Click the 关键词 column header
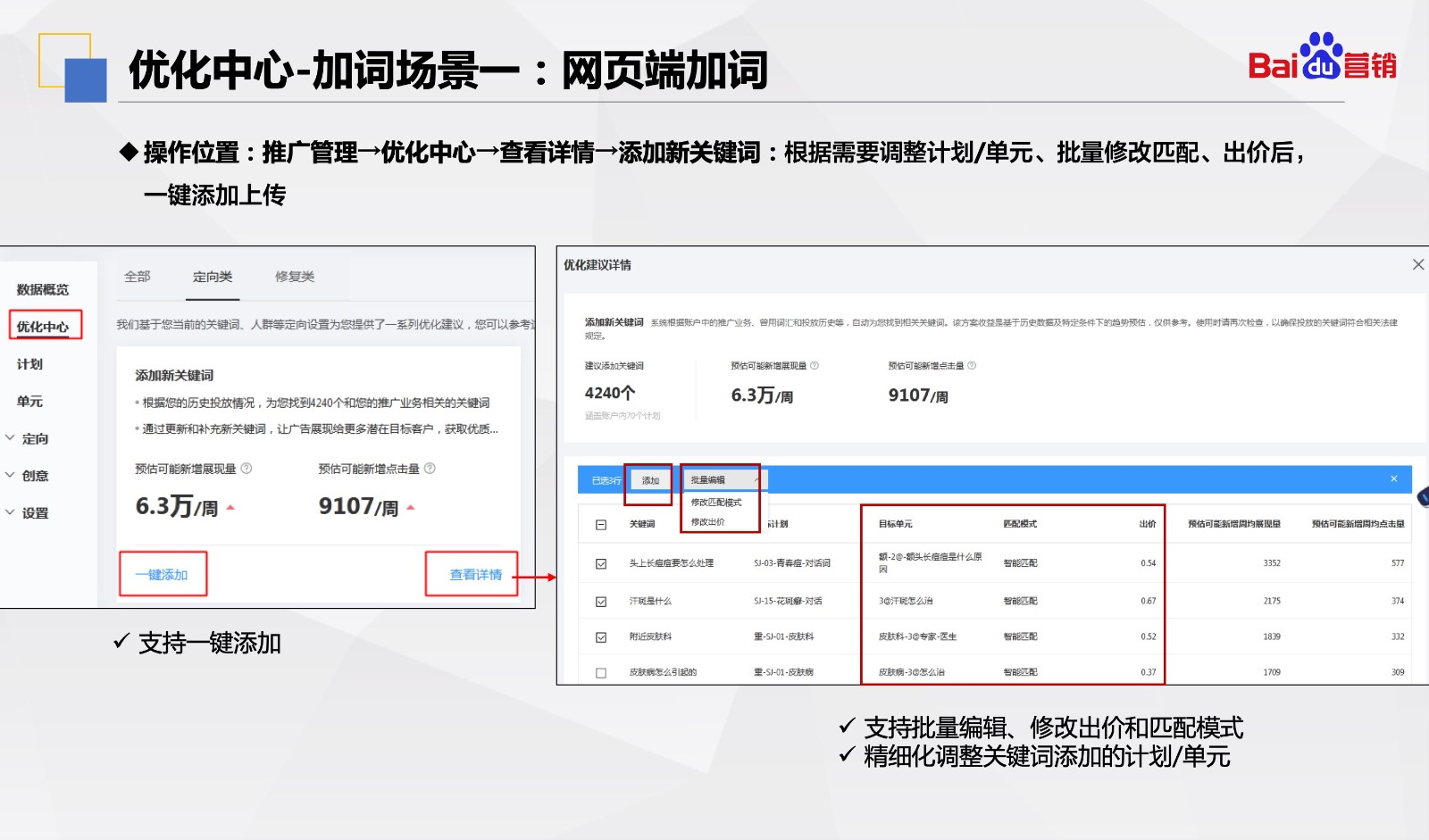 pyautogui.click(x=642, y=524)
